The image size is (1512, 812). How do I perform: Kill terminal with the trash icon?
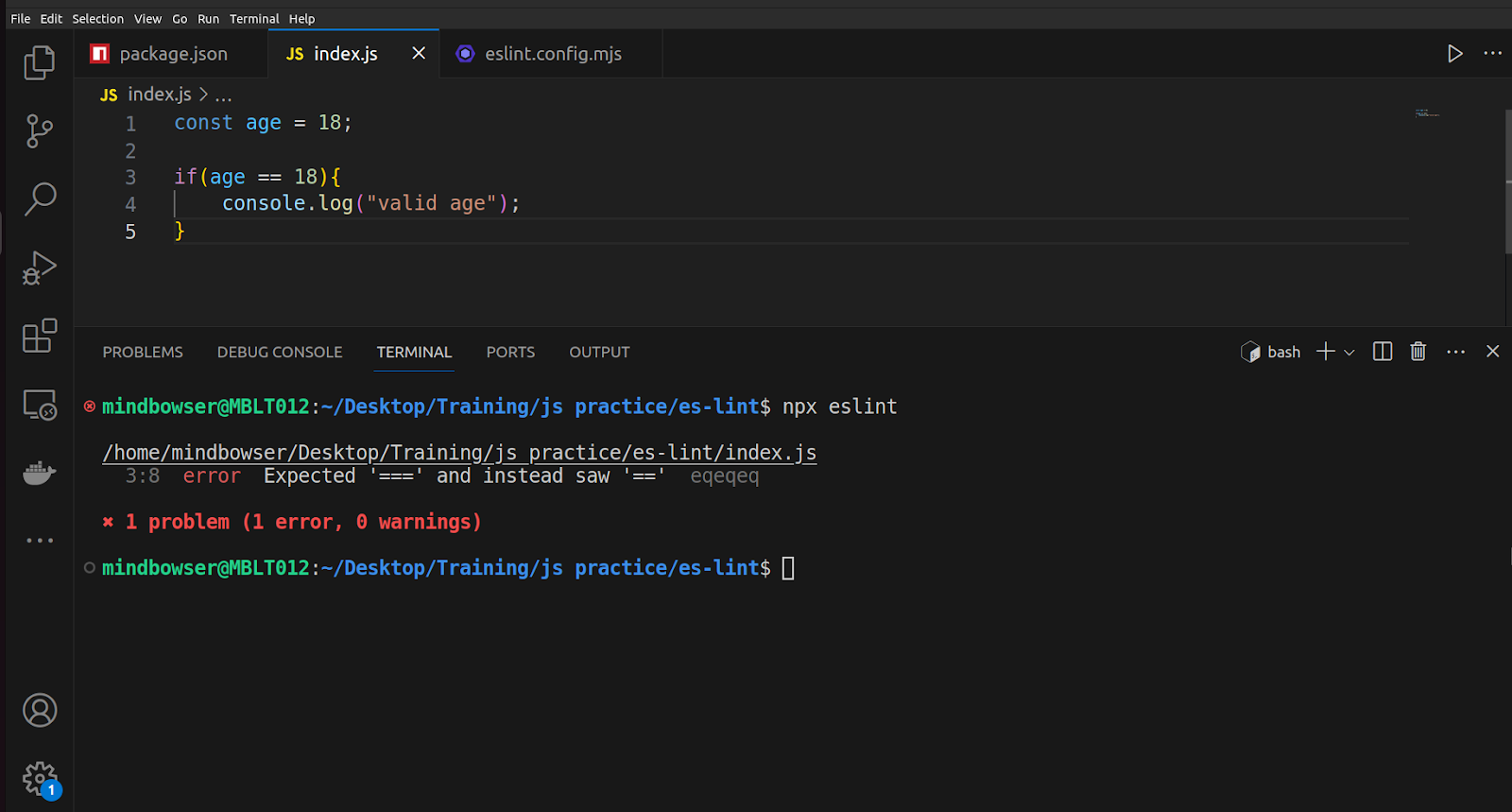[x=1417, y=352]
